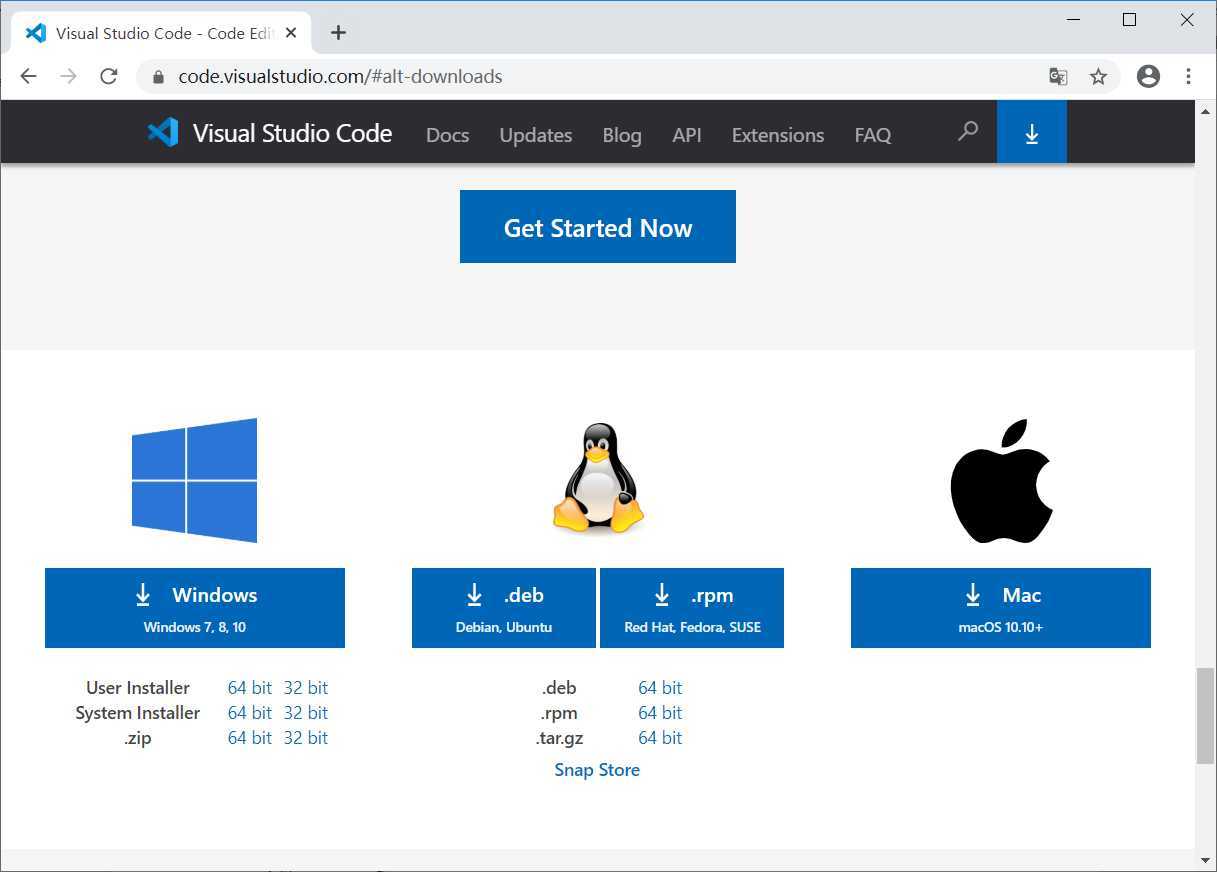
Task: Go to the Updates page in navbar
Action: (536, 135)
